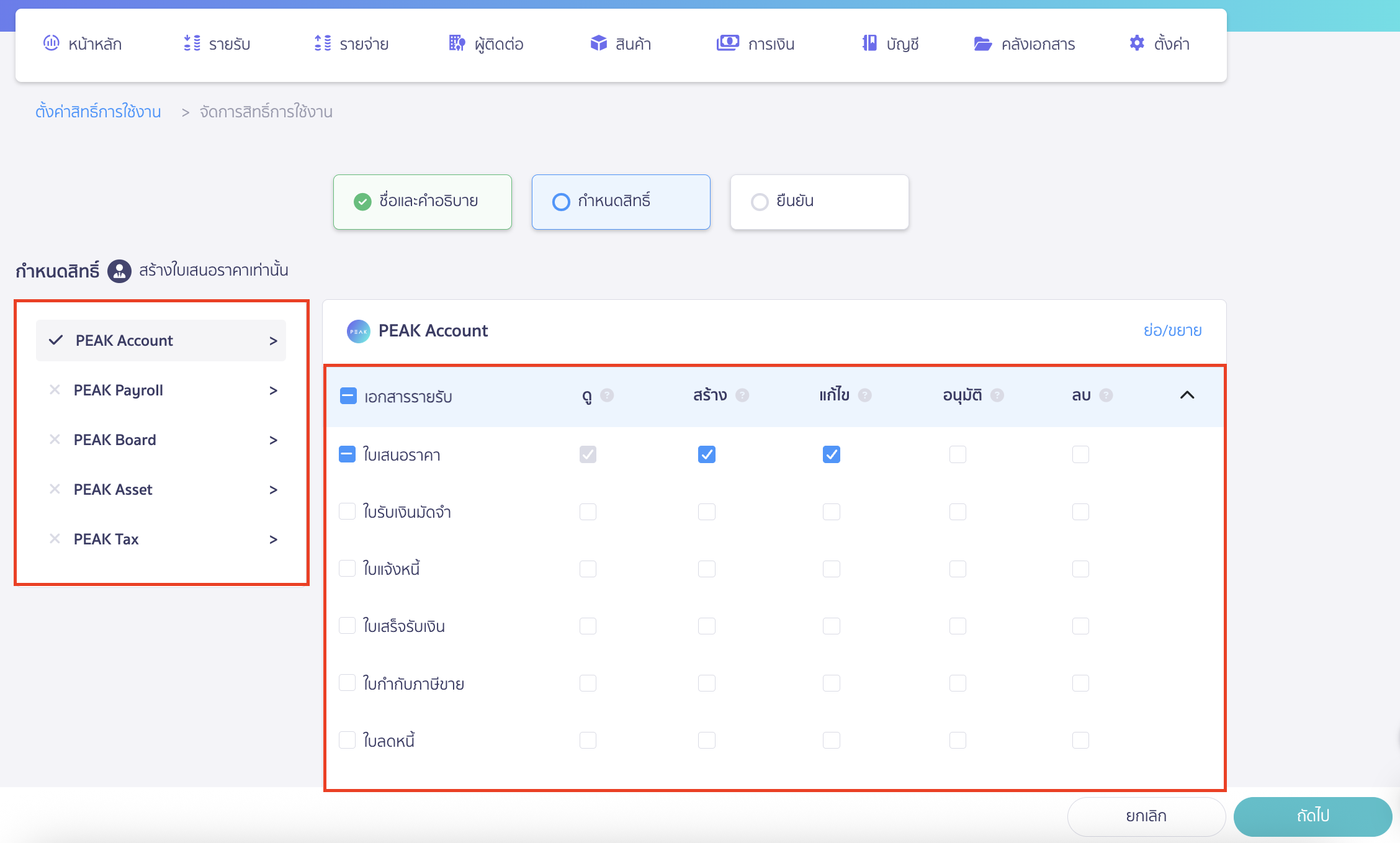Expand PEAK Tax permission settings
This screenshot has height=843, width=1400.
pos(273,539)
